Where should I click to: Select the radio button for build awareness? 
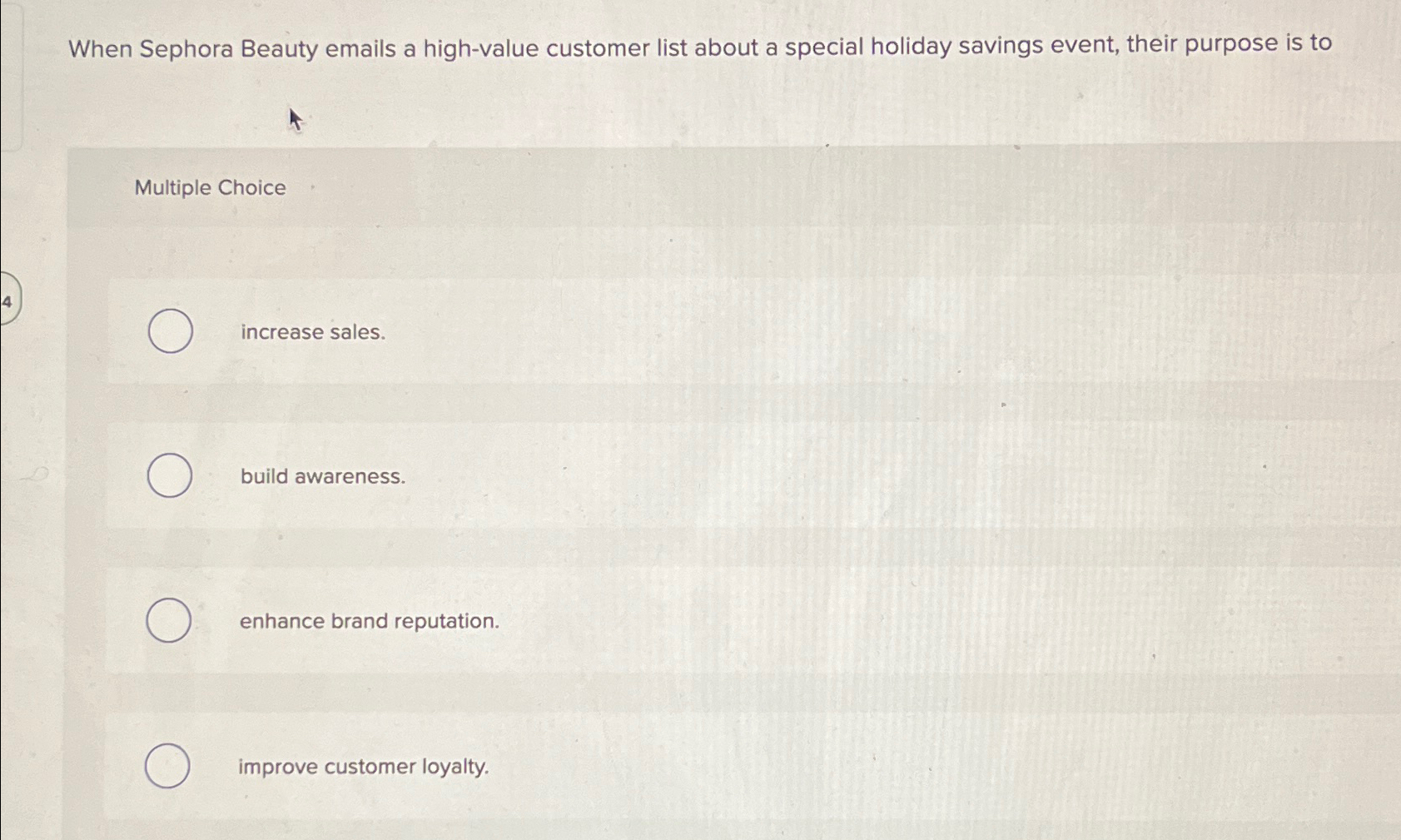point(169,475)
